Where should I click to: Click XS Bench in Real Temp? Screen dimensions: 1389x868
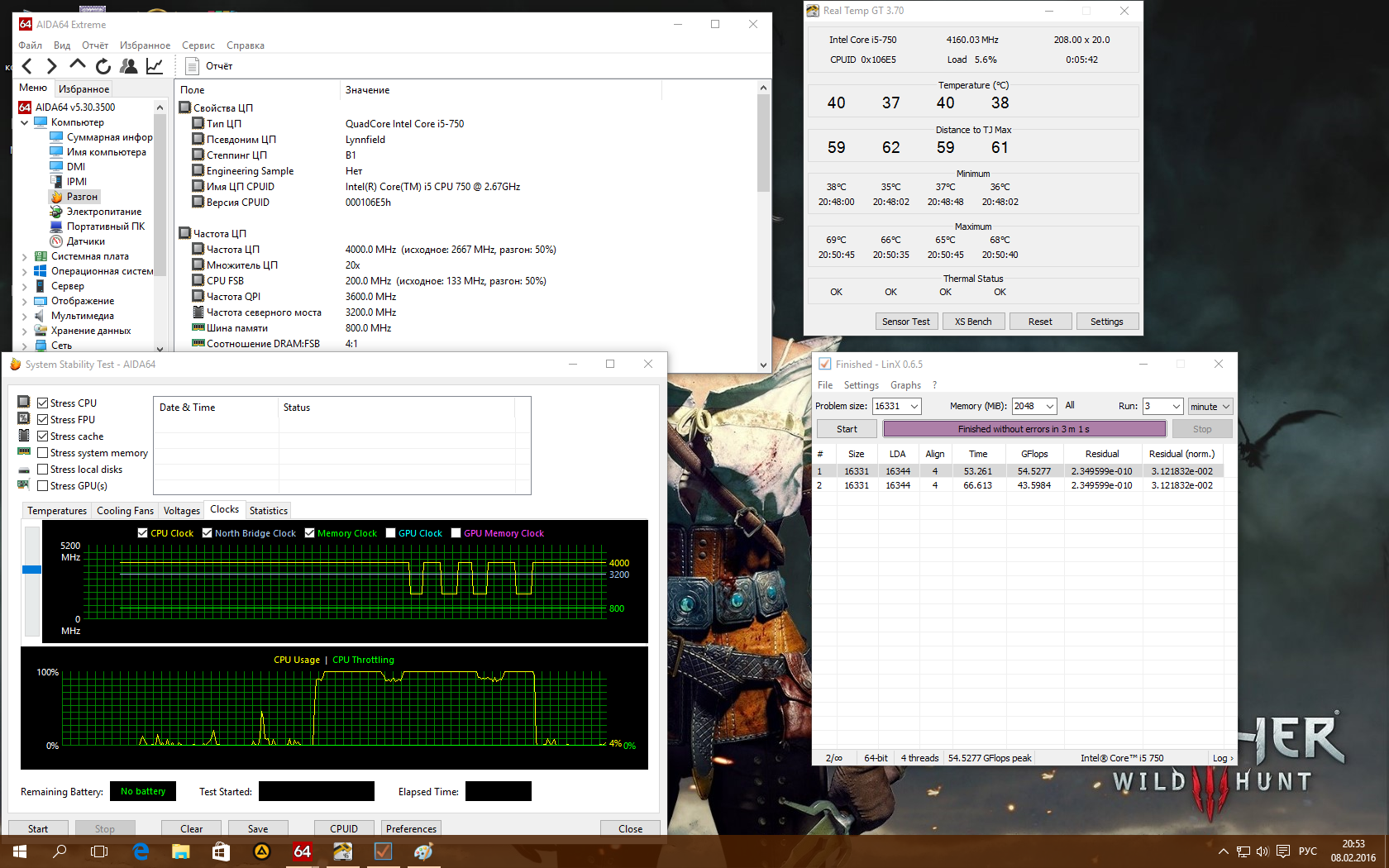pos(973,322)
